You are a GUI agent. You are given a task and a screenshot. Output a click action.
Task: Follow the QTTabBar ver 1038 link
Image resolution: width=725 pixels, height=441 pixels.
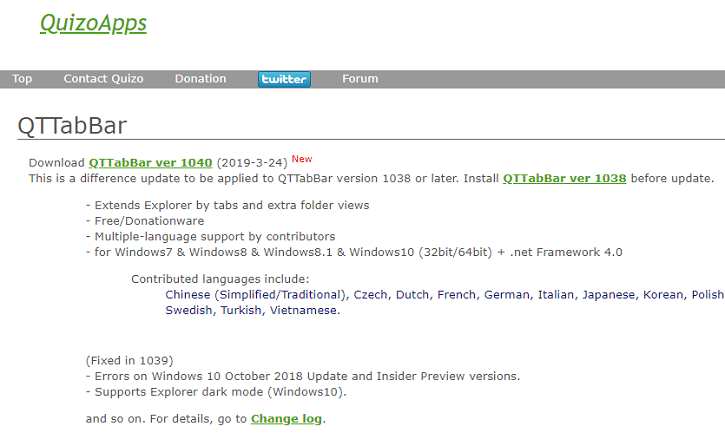[x=564, y=179]
